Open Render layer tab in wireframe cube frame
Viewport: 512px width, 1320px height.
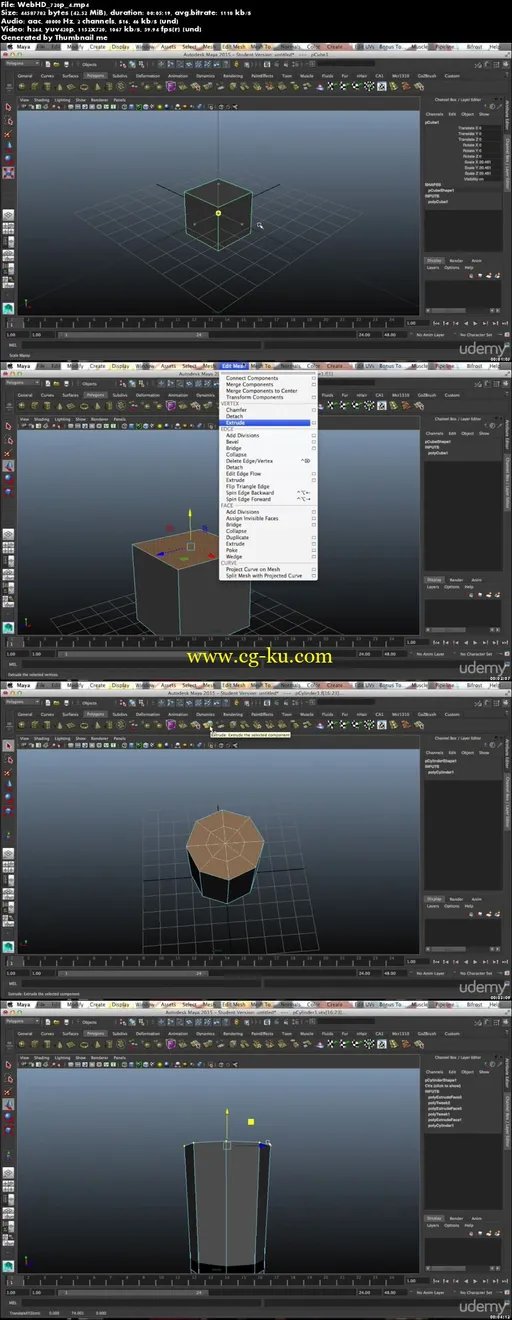coord(456,260)
